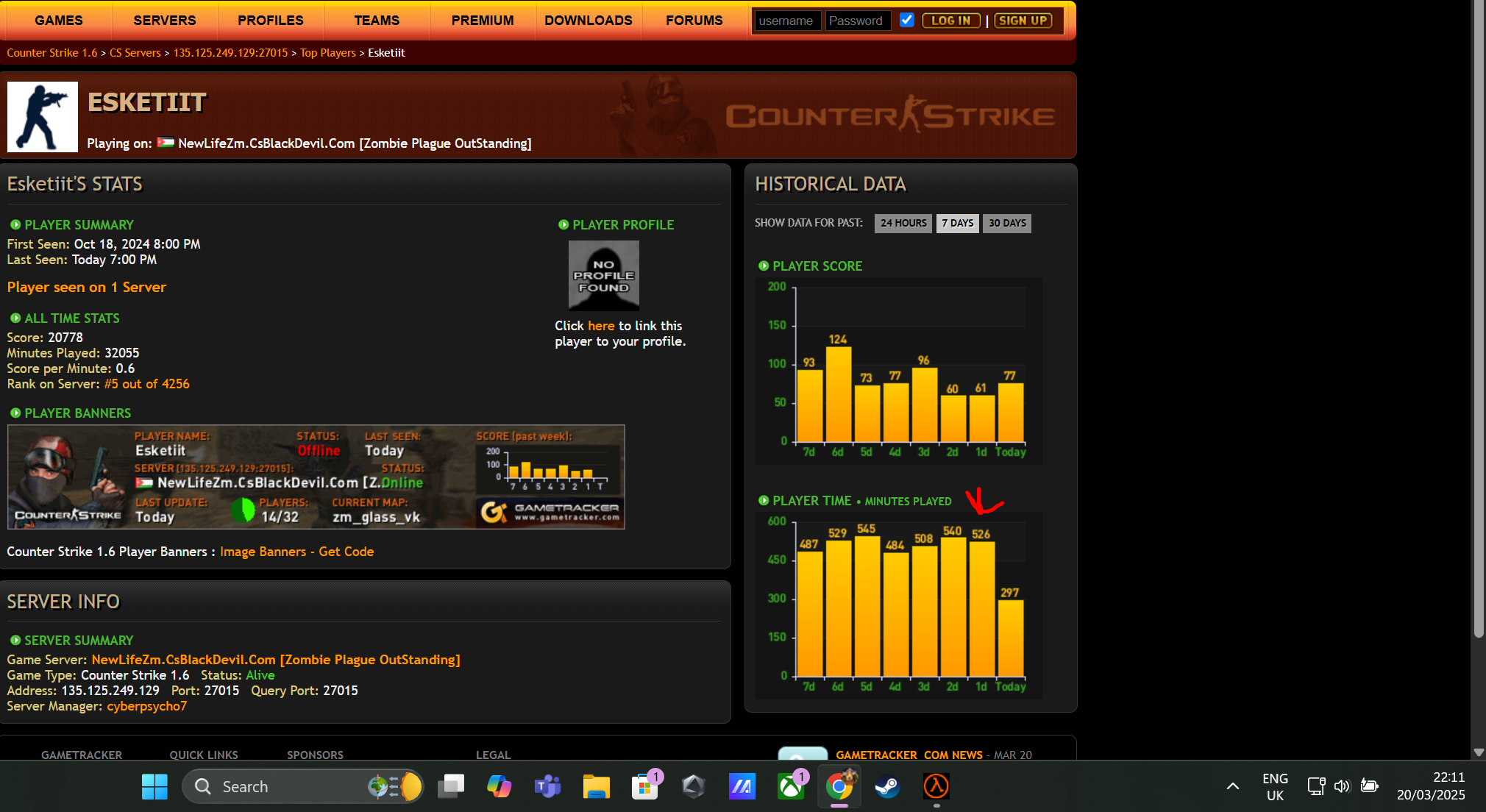This screenshot has height=812, width=1486.
Task: Open Copilot from taskbar
Action: 500,787
